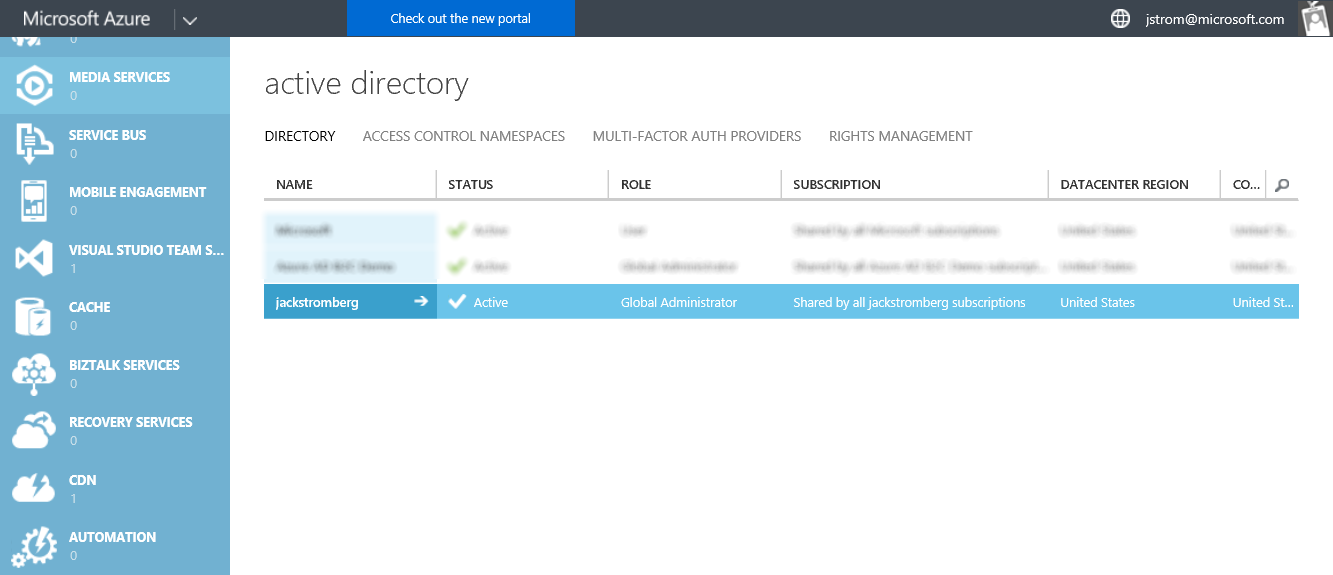This screenshot has height=575, width=1333.
Task: Sort the table by Status column header
Action: tap(471, 185)
